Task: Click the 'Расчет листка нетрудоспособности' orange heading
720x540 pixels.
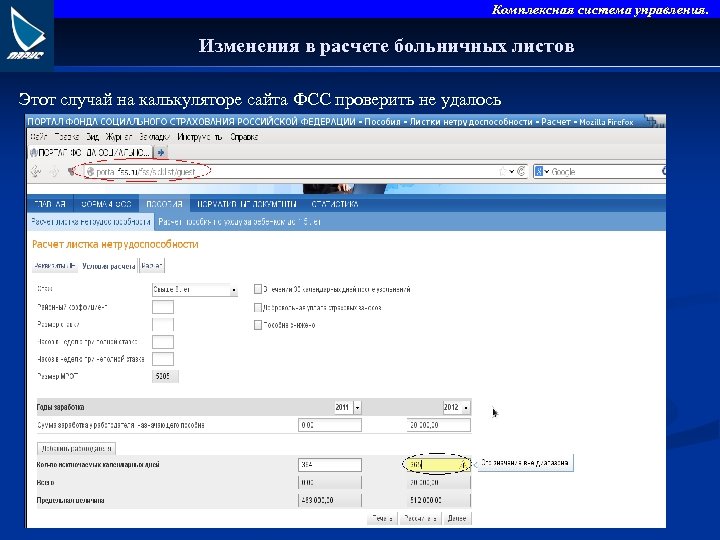Action: (115, 244)
